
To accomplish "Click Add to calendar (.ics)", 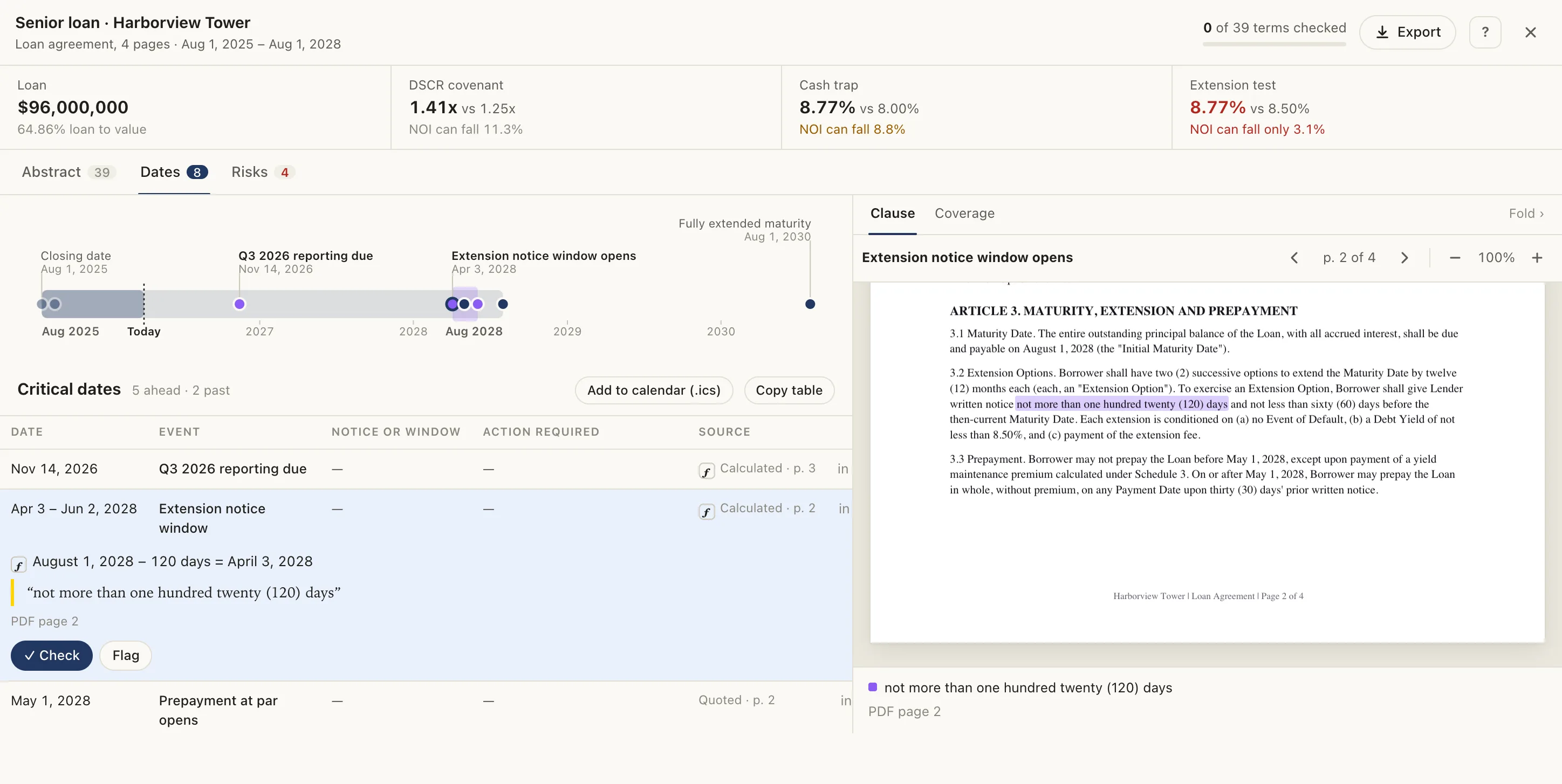I will [654, 390].
